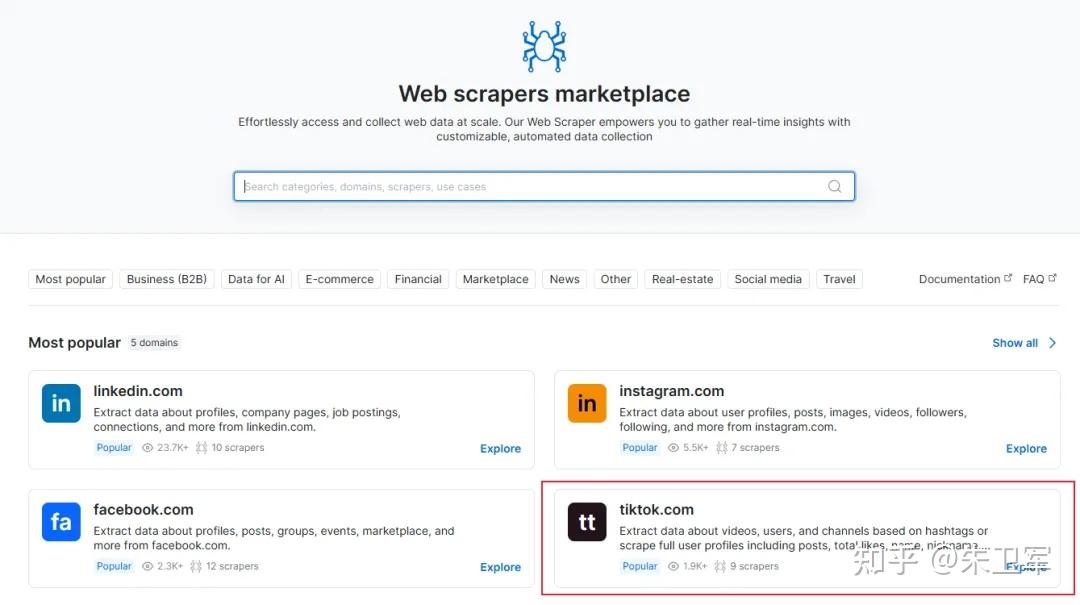This screenshot has width=1080, height=605.
Task: Click Show all for Most popular
Action: point(1015,342)
